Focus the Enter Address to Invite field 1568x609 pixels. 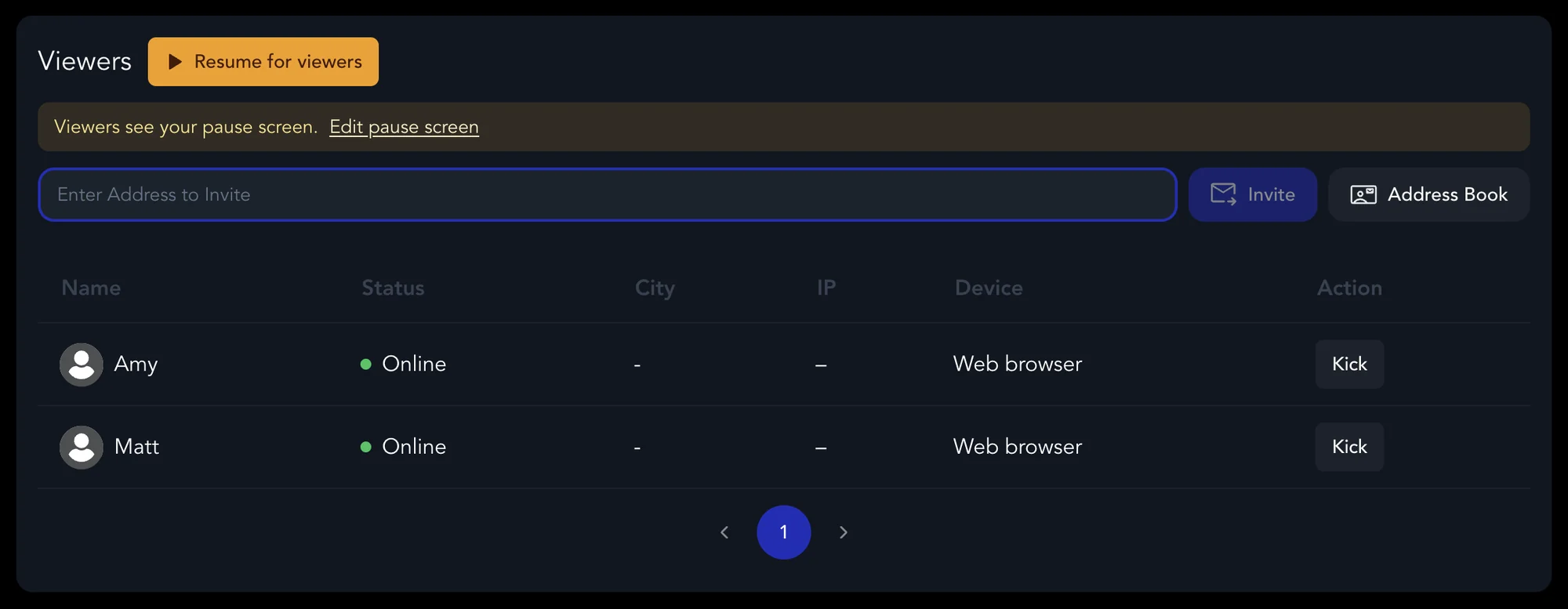(x=608, y=194)
